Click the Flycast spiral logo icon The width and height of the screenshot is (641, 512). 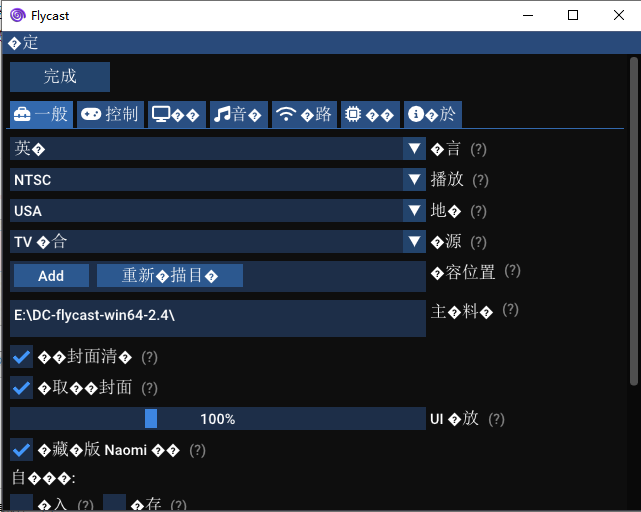(x=18, y=15)
